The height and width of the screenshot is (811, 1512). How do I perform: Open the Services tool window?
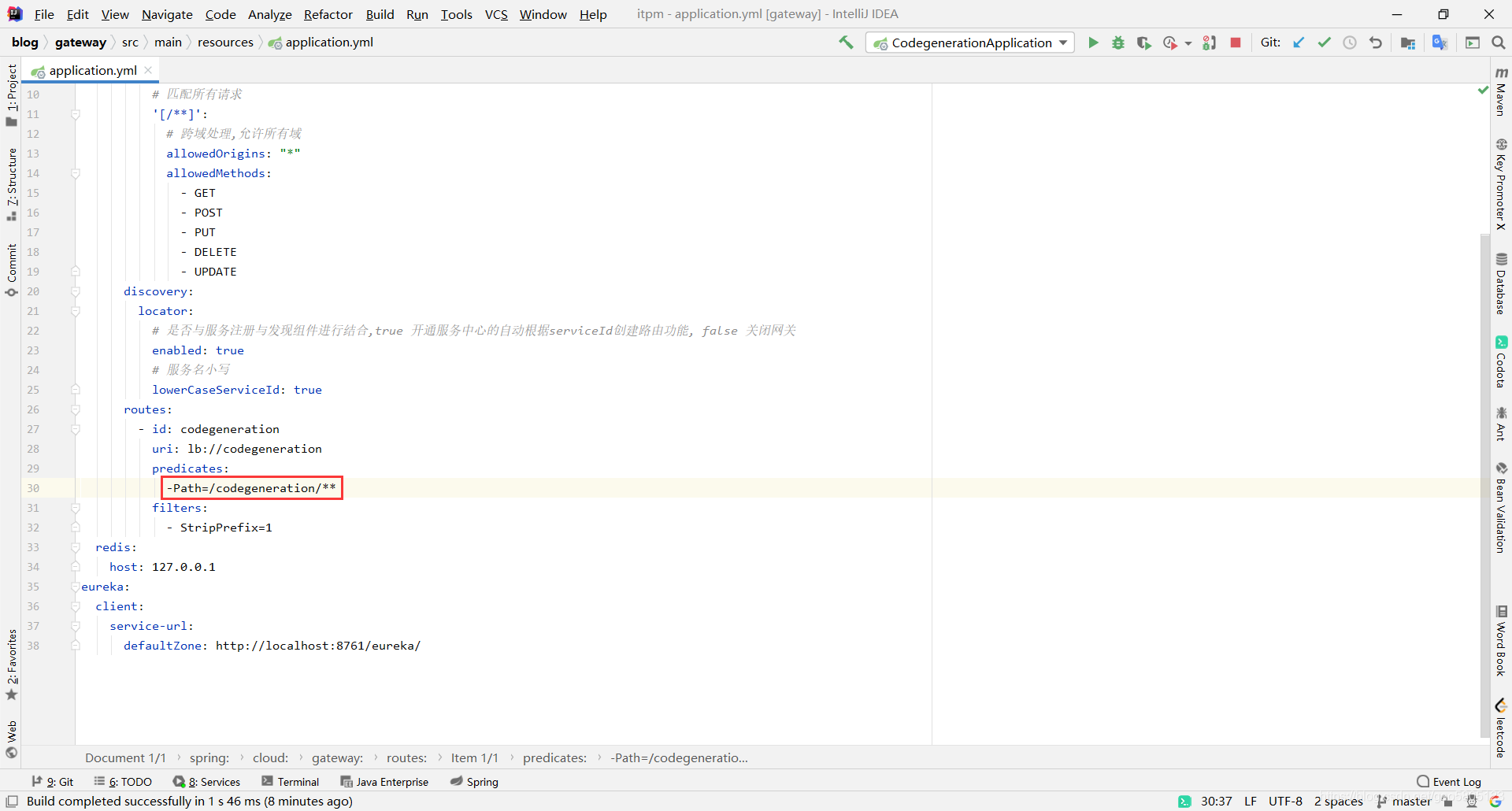tap(207, 782)
